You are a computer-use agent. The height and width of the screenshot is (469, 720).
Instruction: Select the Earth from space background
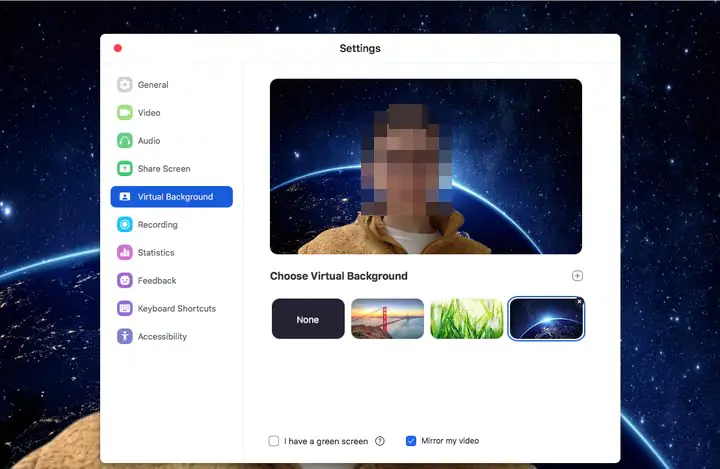tap(546, 319)
